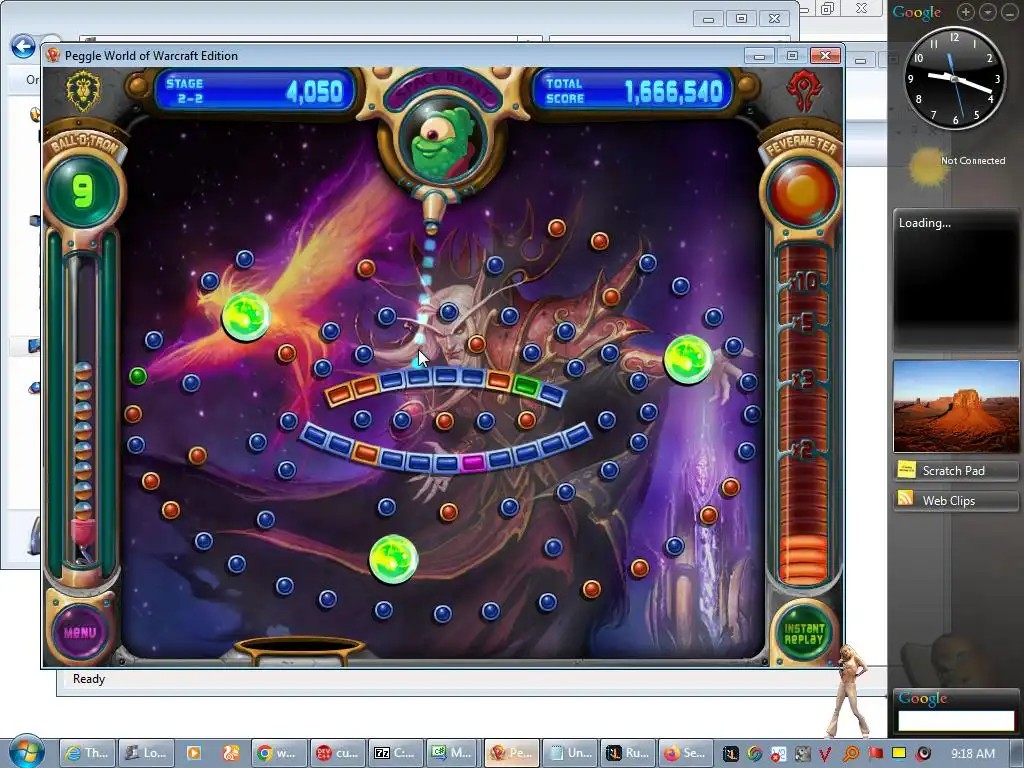
Task: Expand the Web Clips gadget
Action: click(956, 500)
